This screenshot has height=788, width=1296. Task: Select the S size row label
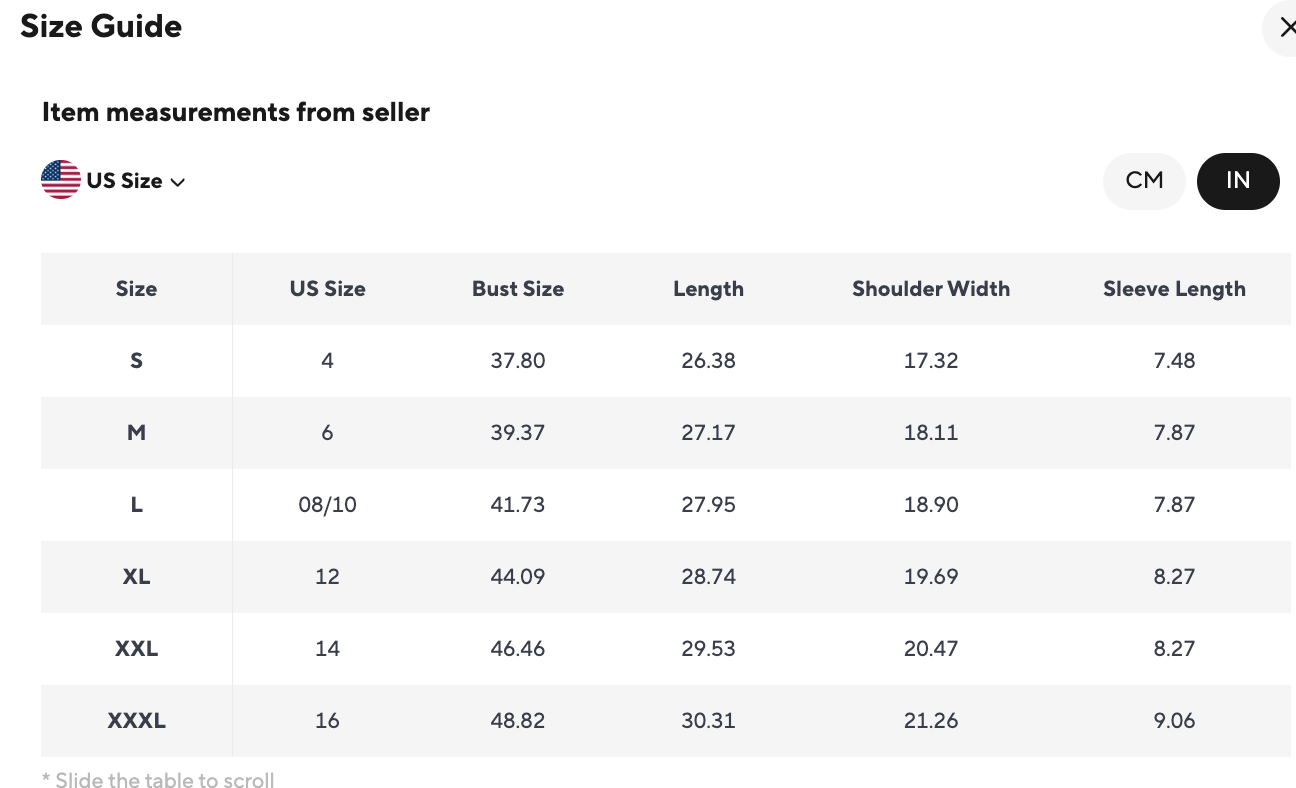[136, 361]
